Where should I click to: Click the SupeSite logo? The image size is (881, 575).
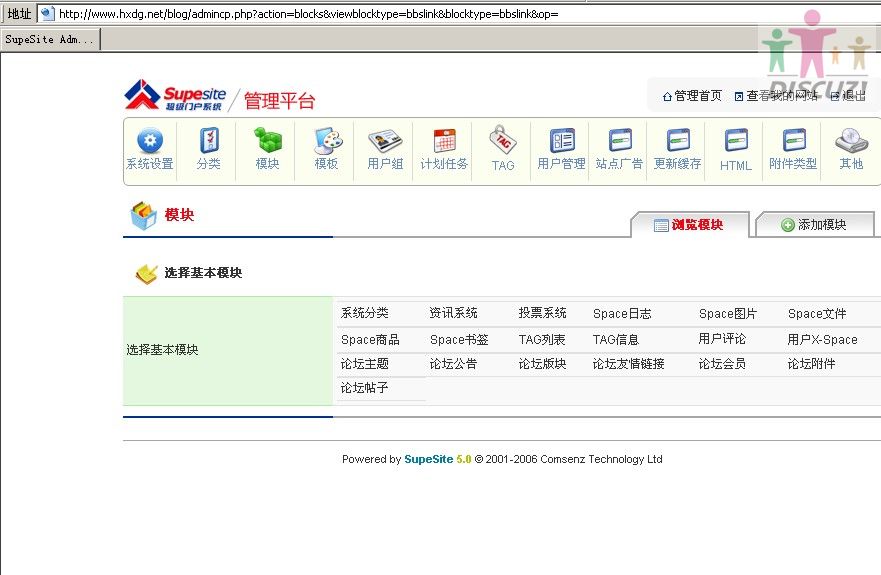pyautogui.click(x=175, y=96)
